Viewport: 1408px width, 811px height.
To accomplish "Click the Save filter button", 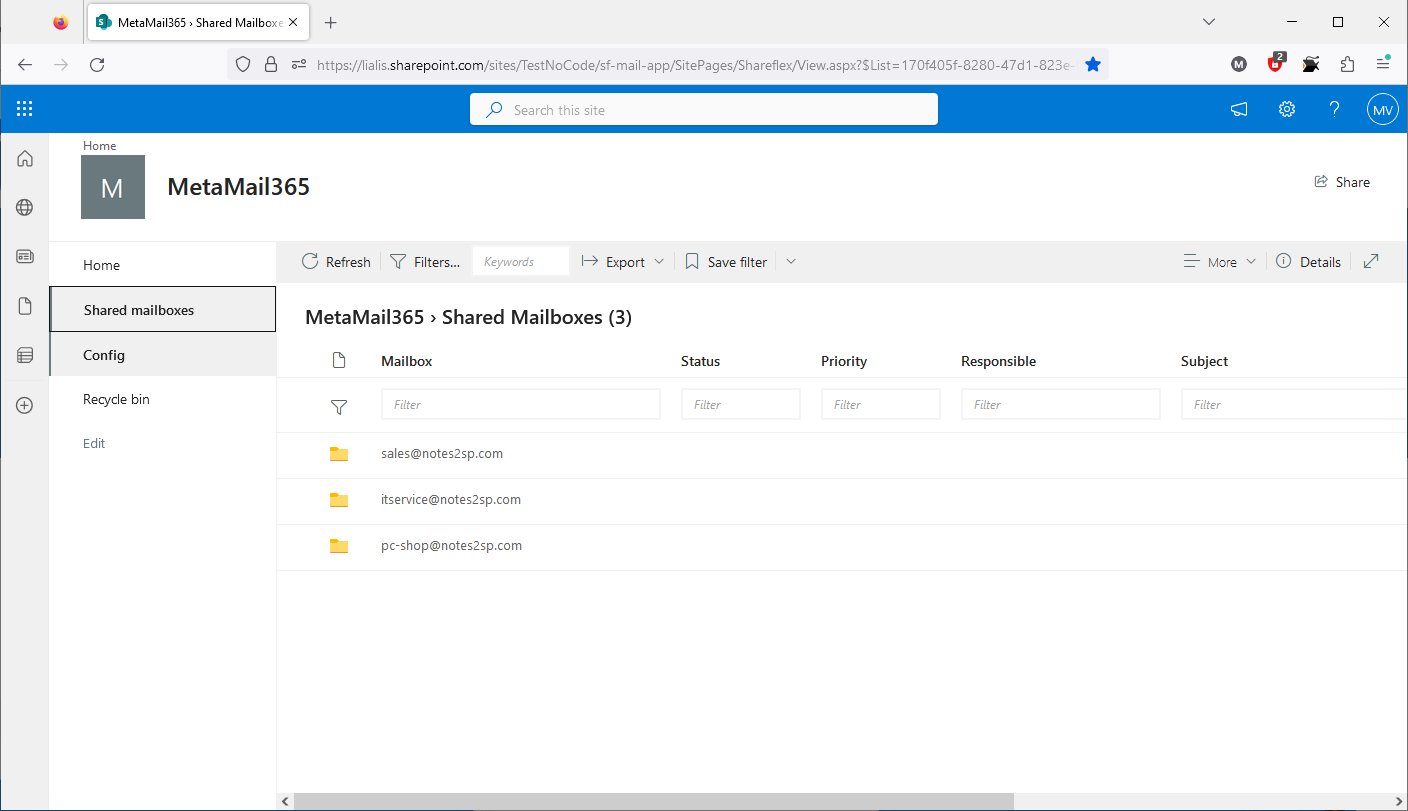I will click(727, 262).
